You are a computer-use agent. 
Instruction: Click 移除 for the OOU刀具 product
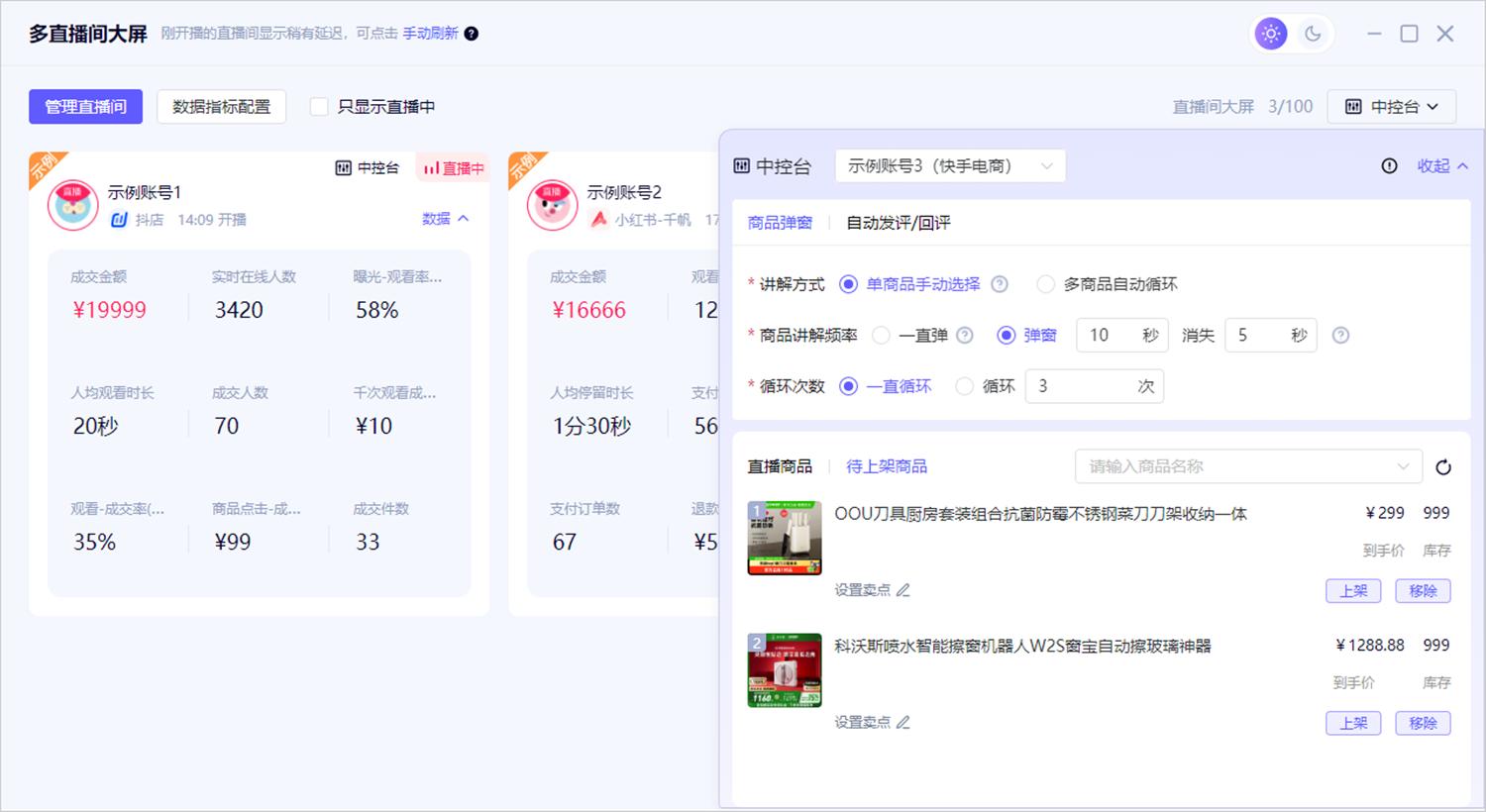1423,591
